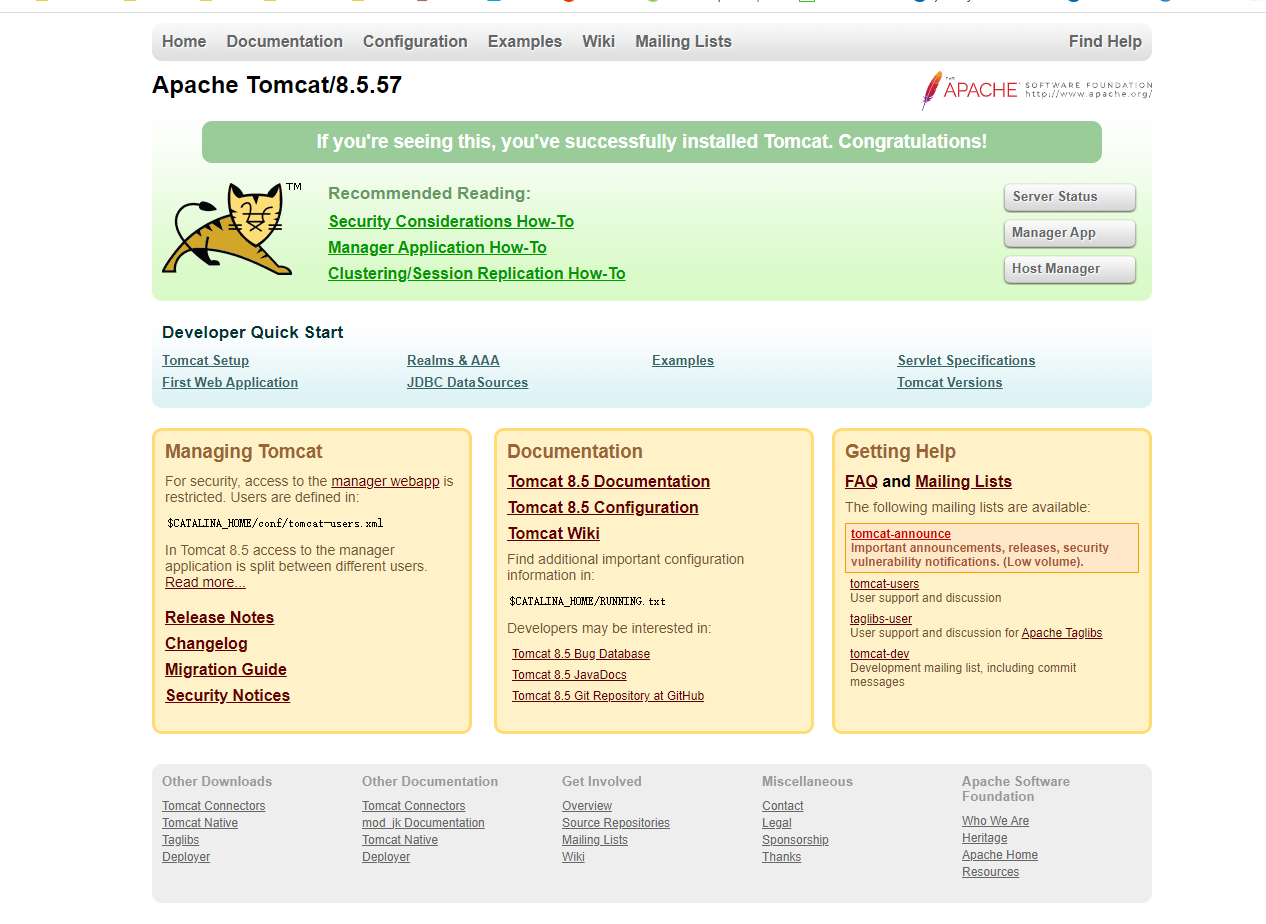
Task: Open Apache Home link
Action: [x=1000, y=855]
